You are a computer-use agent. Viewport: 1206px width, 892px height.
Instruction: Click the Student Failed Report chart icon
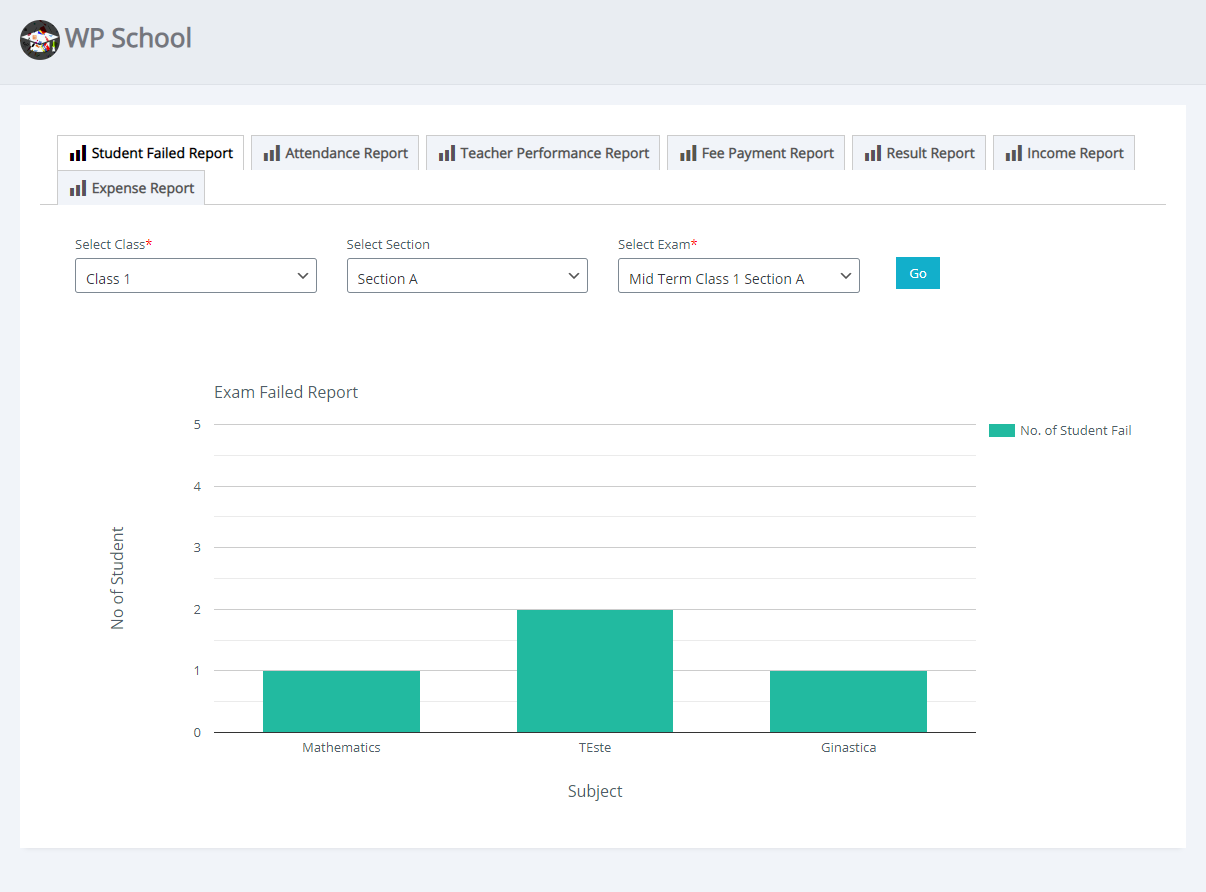[x=77, y=154]
